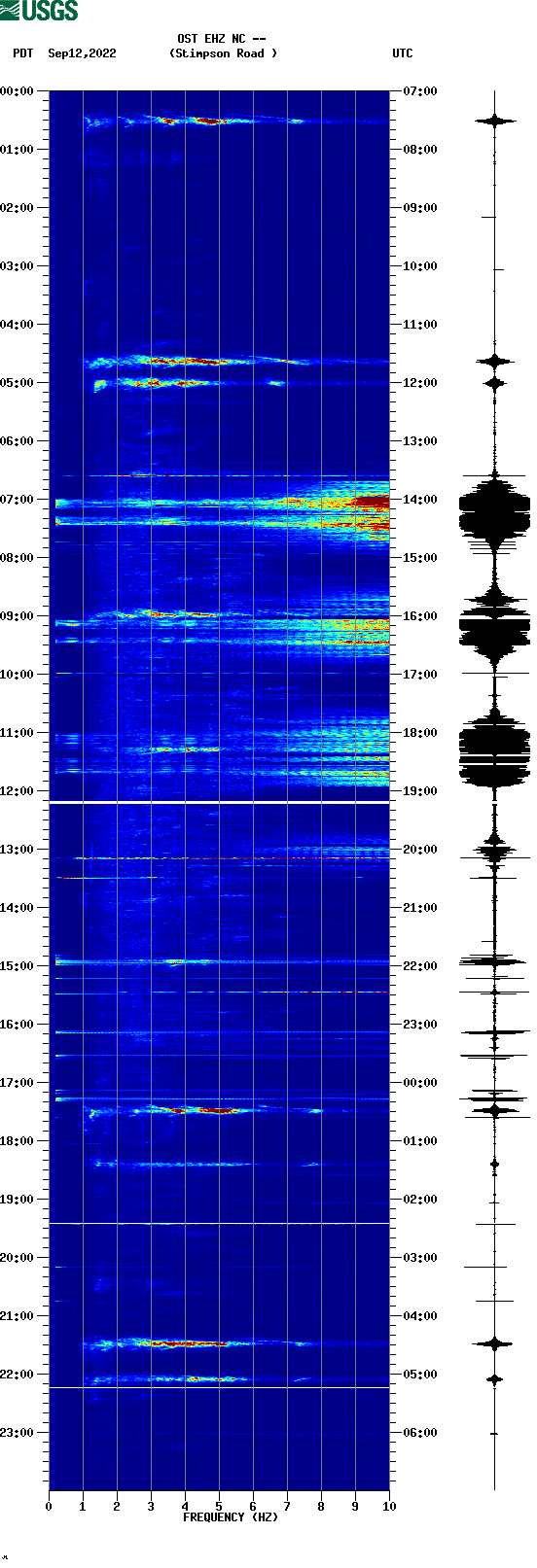Click frequency axis tick label 6
Viewport: 537px width, 1568px height.
pos(253,1507)
